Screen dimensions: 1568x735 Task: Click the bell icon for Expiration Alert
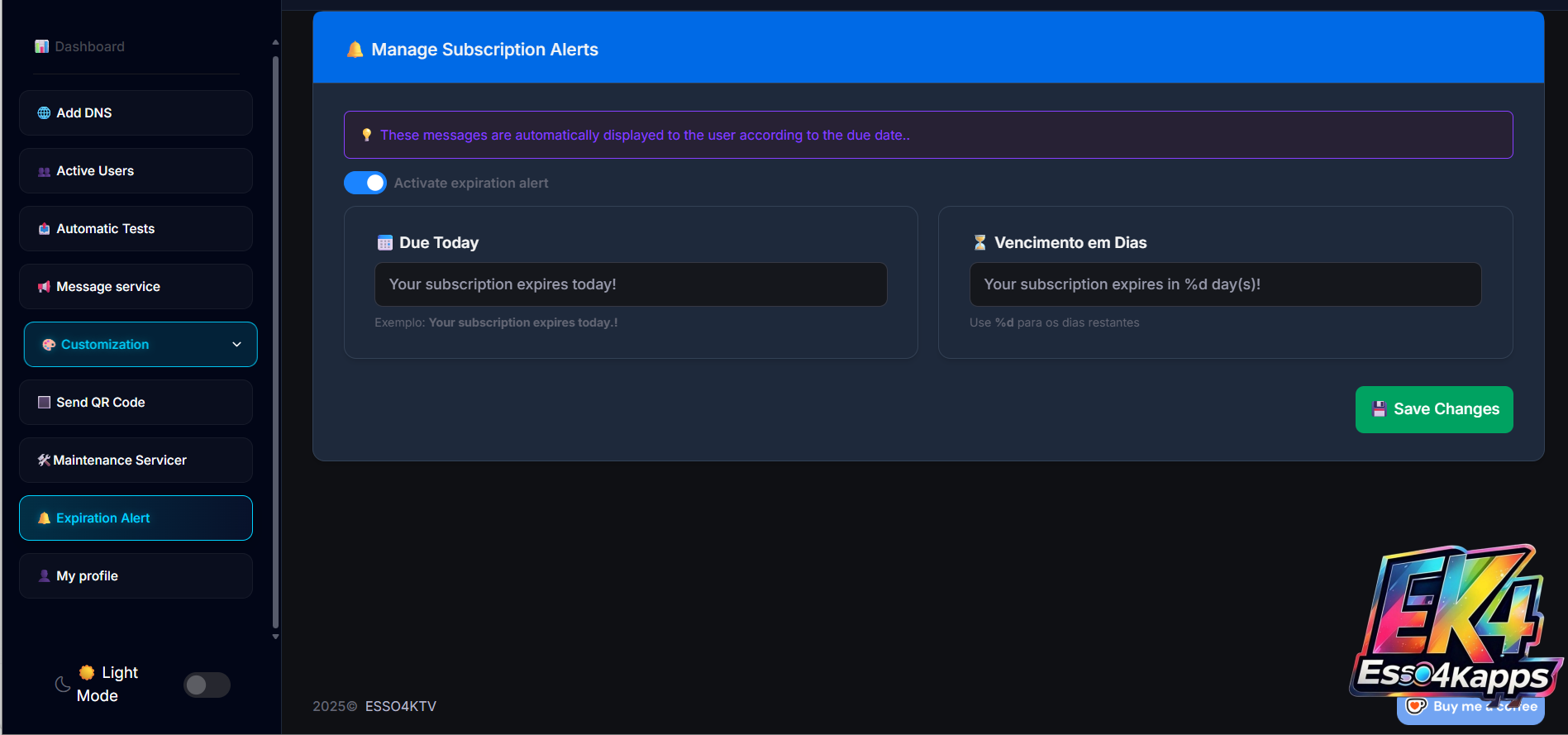44,518
